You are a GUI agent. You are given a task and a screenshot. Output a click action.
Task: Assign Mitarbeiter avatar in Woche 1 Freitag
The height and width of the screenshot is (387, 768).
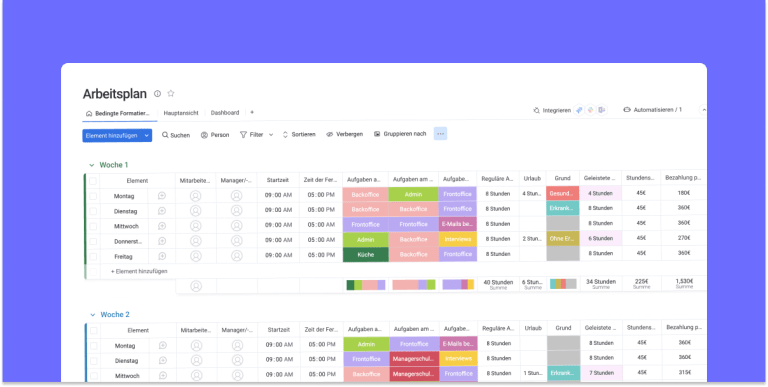196,256
